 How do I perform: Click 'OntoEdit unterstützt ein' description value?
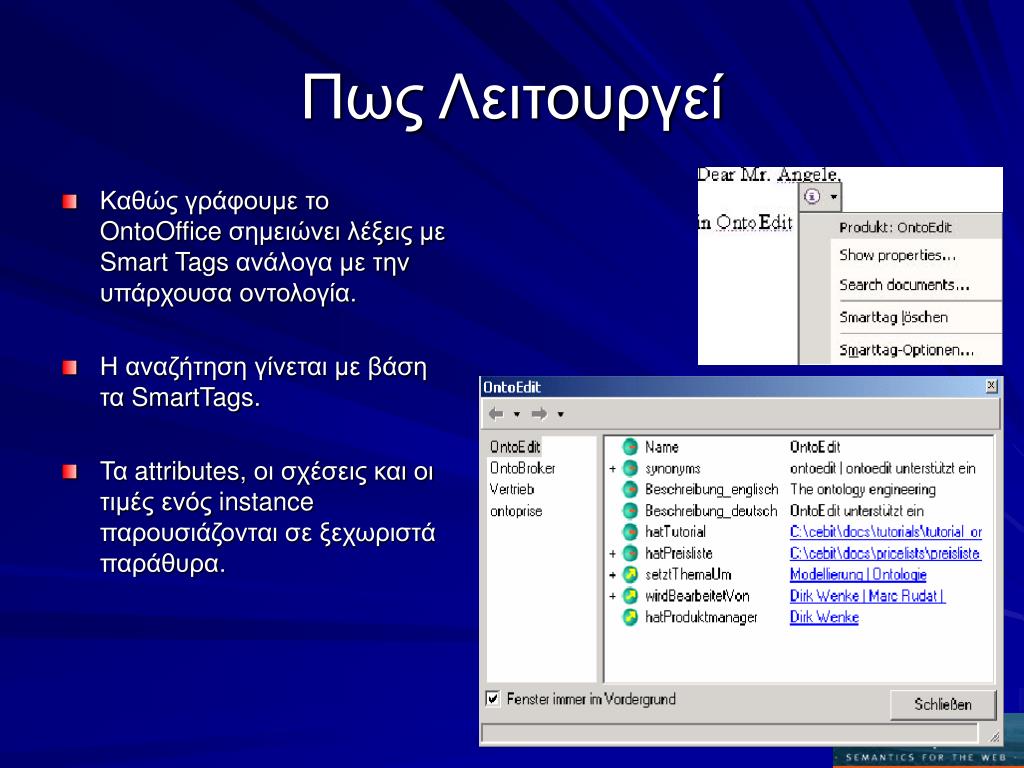point(856,511)
